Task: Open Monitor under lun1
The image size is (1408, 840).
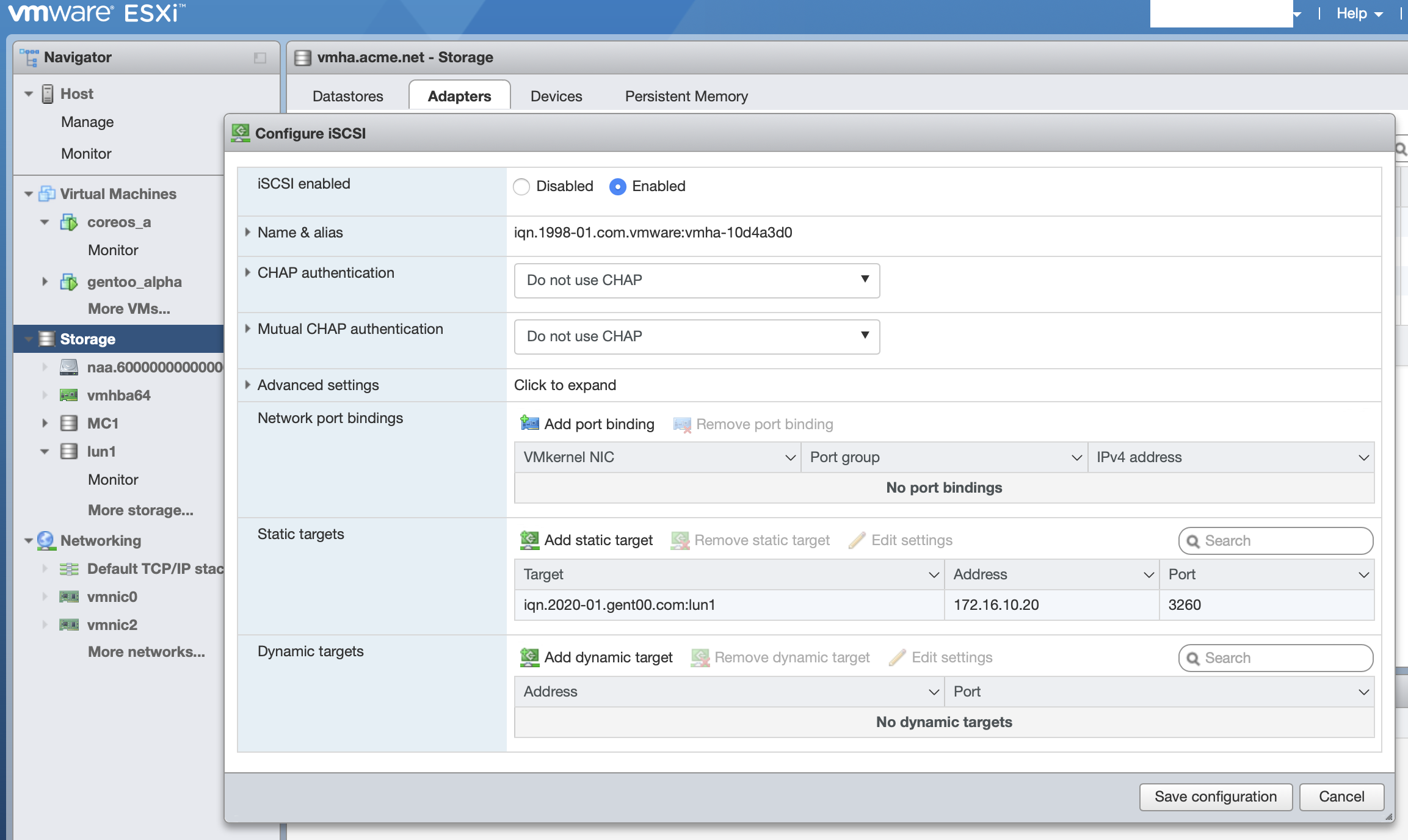Action: [113, 480]
